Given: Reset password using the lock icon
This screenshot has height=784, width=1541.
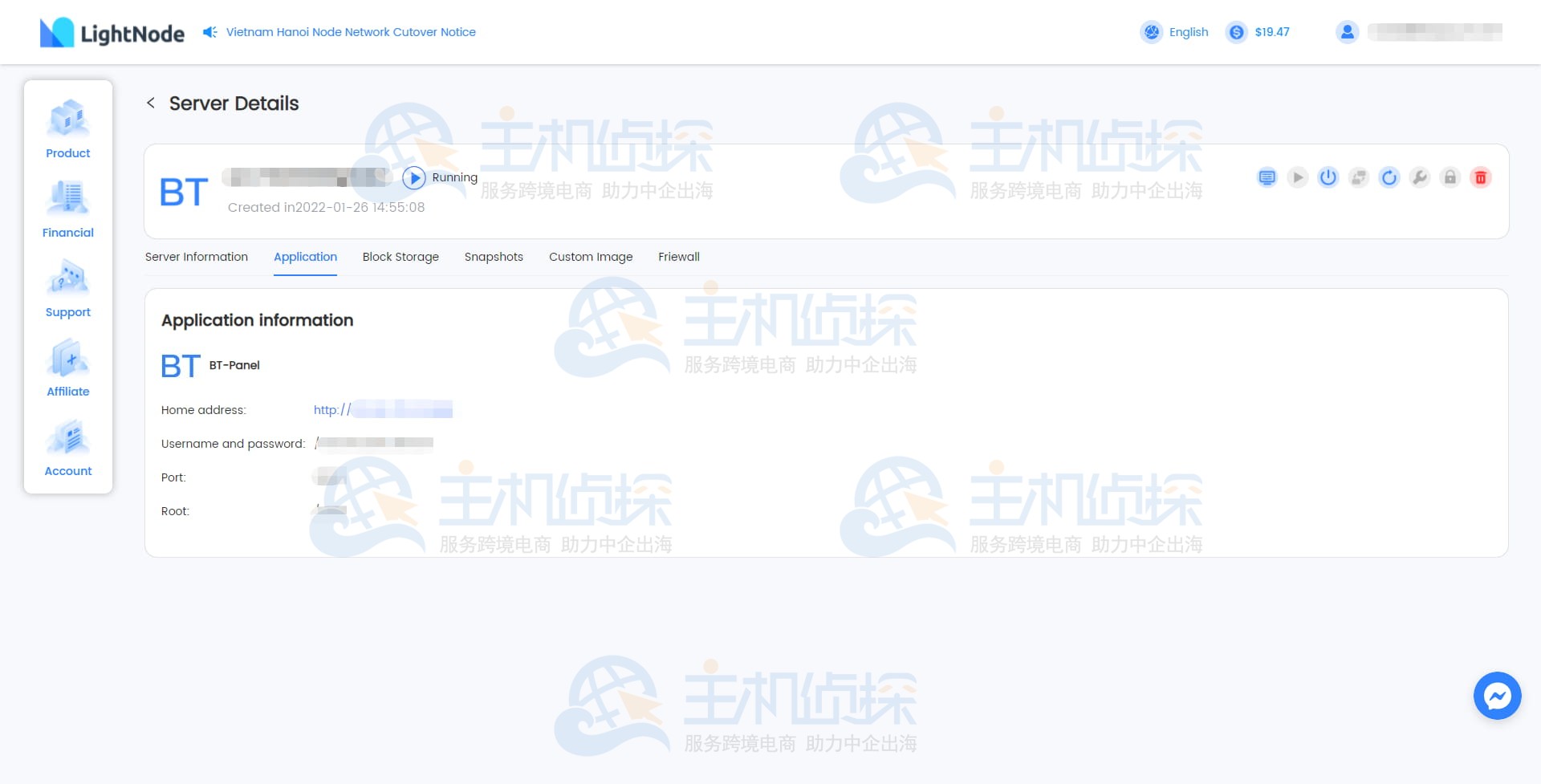Looking at the screenshot, I should click(1450, 177).
